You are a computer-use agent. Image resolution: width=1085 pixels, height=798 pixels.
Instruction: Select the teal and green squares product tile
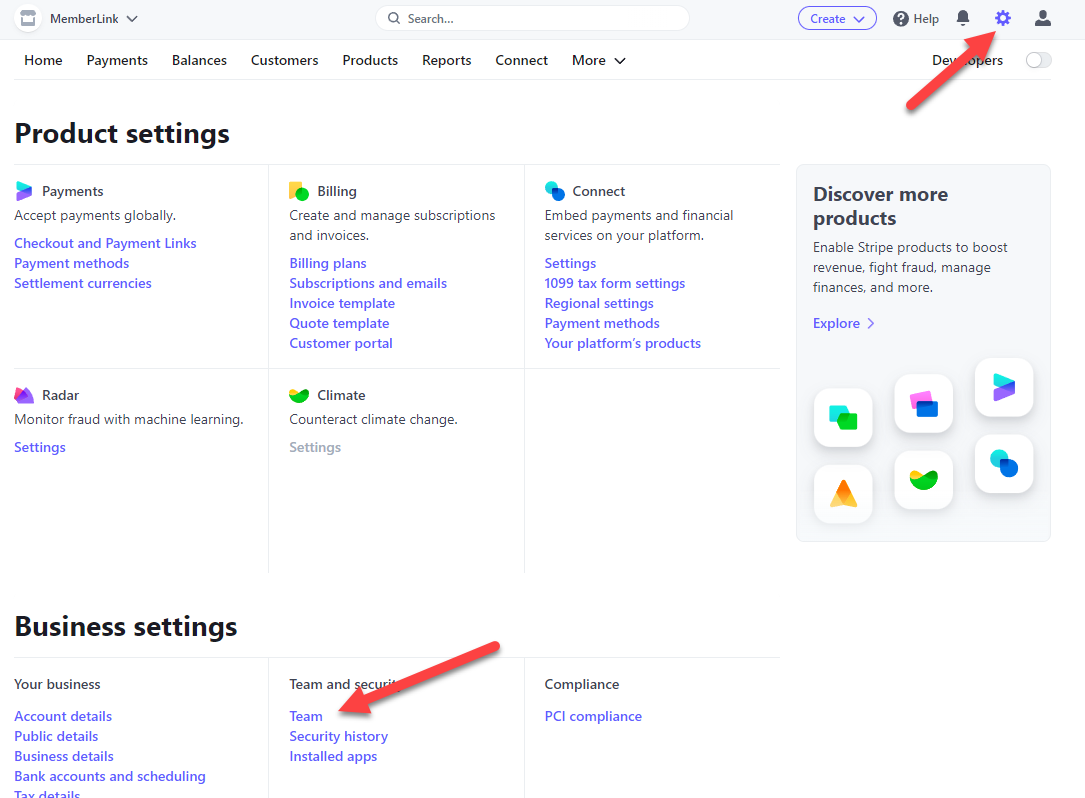[x=843, y=417]
